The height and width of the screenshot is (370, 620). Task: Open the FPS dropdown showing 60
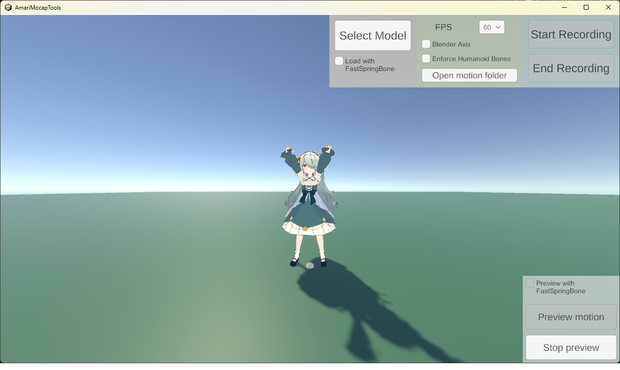click(x=491, y=27)
